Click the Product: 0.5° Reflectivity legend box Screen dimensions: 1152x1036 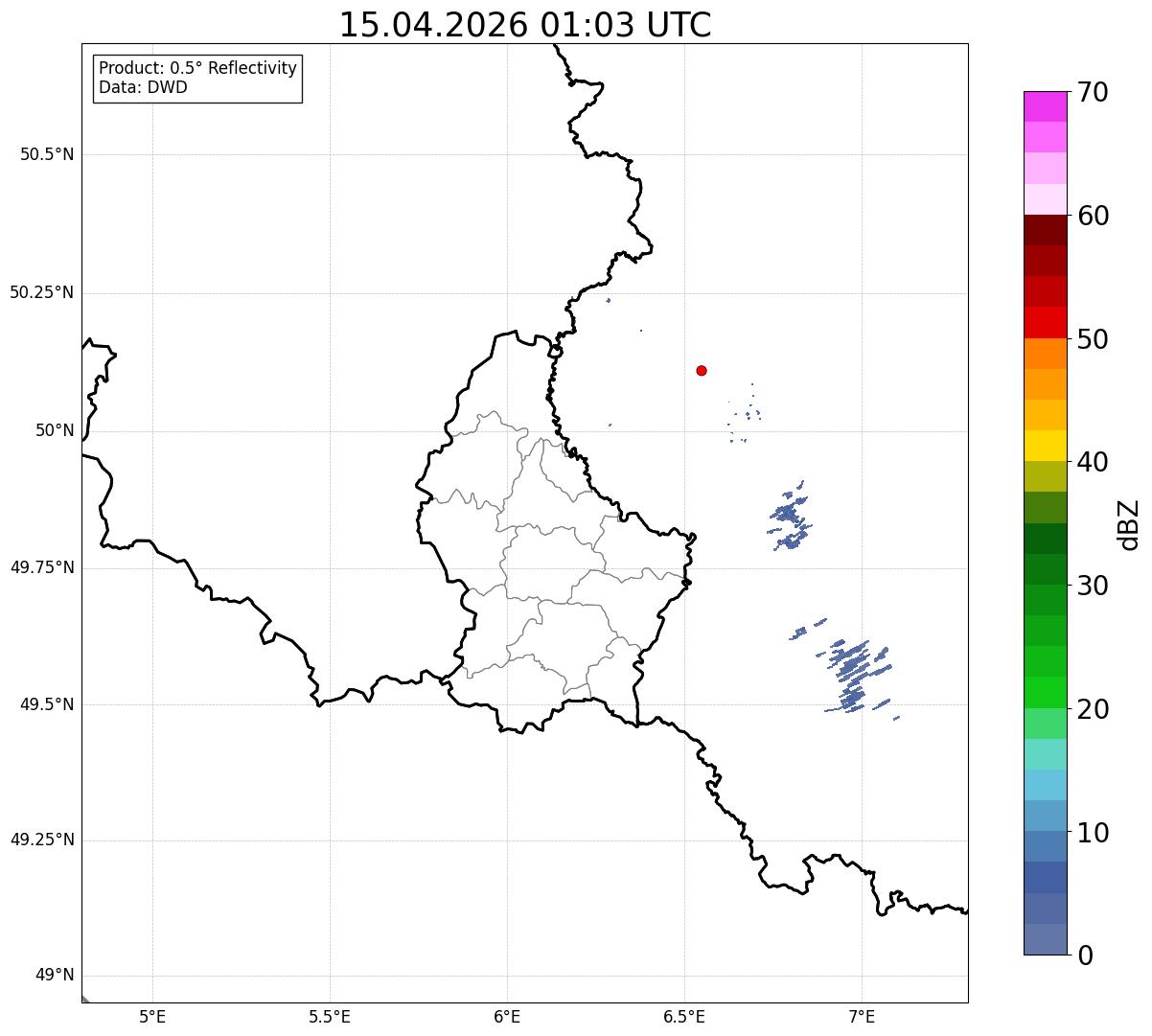point(197,79)
